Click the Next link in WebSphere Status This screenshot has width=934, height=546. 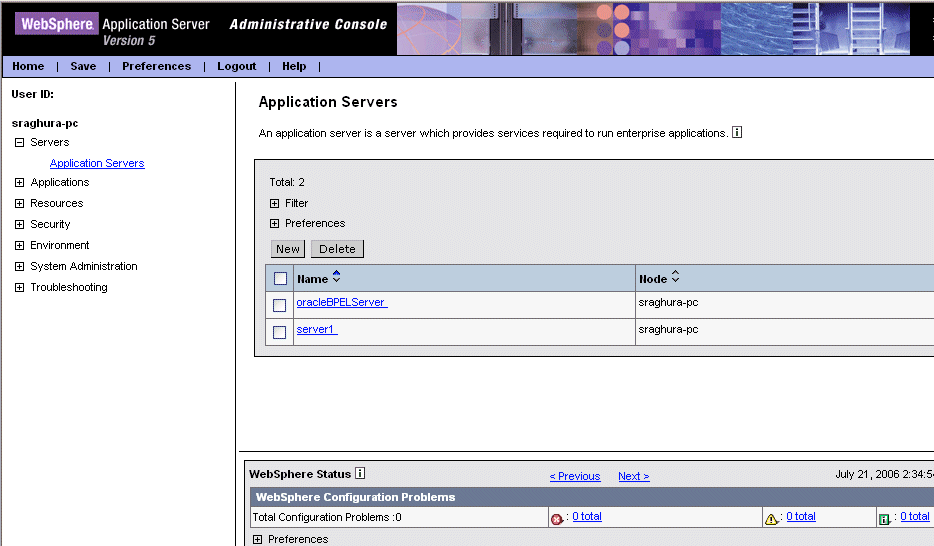coord(634,476)
